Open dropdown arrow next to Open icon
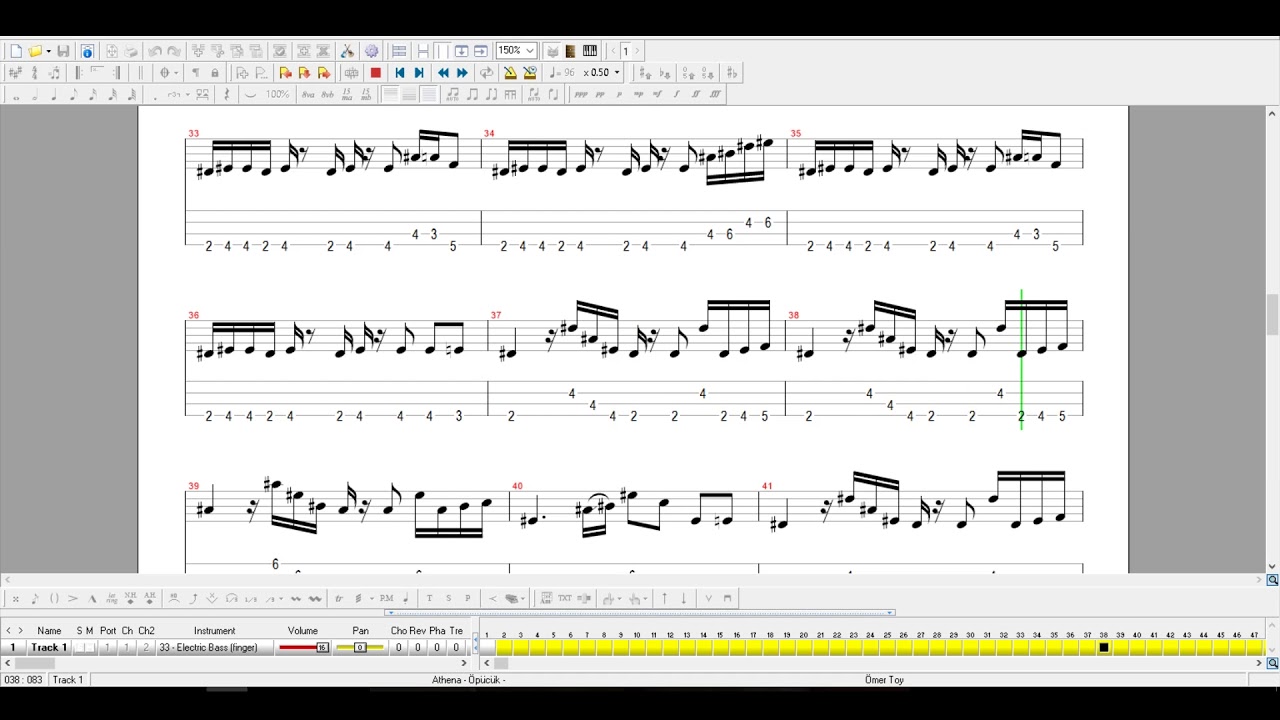The image size is (1280, 720). (x=48, y=51)
